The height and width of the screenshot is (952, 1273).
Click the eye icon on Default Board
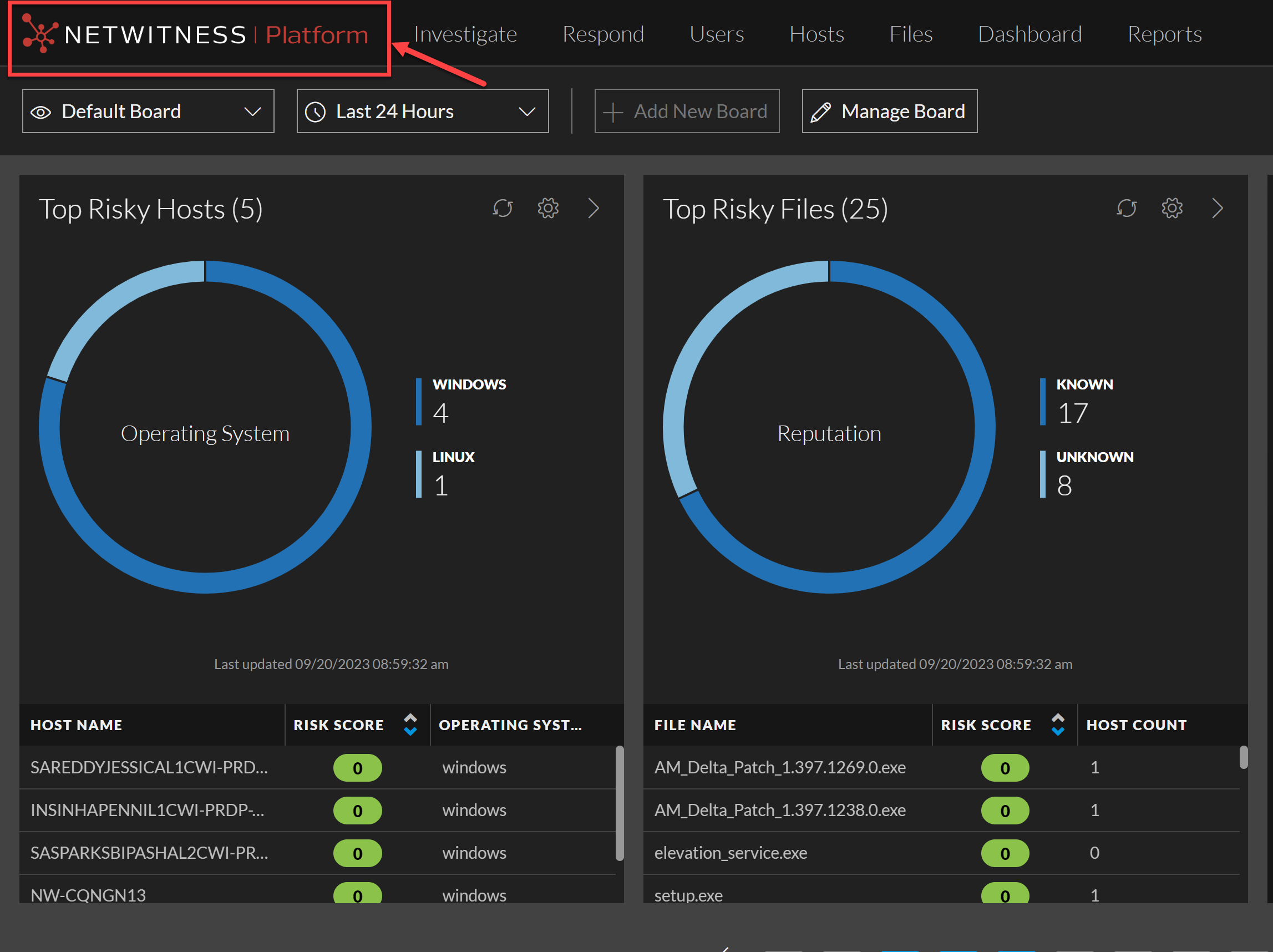(x=41, y=112)
